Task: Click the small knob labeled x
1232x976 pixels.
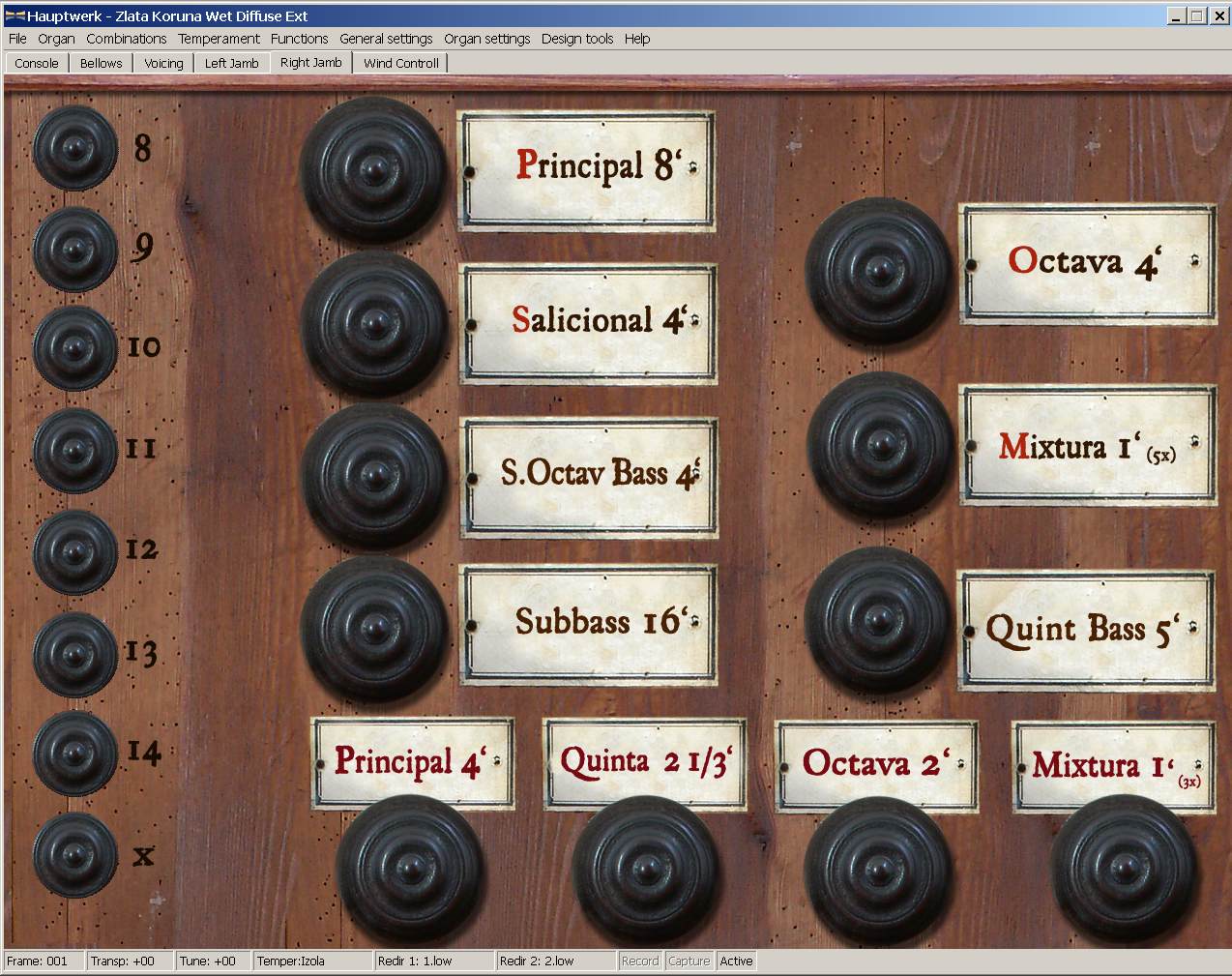Action: (73, 854)
